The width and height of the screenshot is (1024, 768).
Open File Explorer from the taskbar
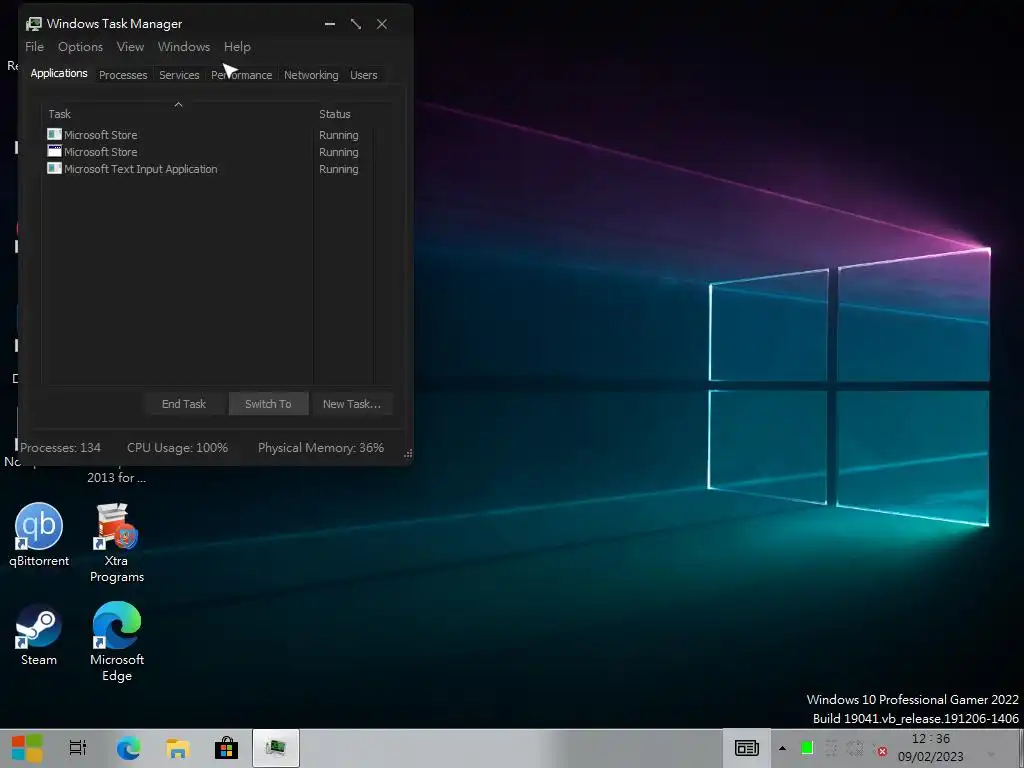177,748
